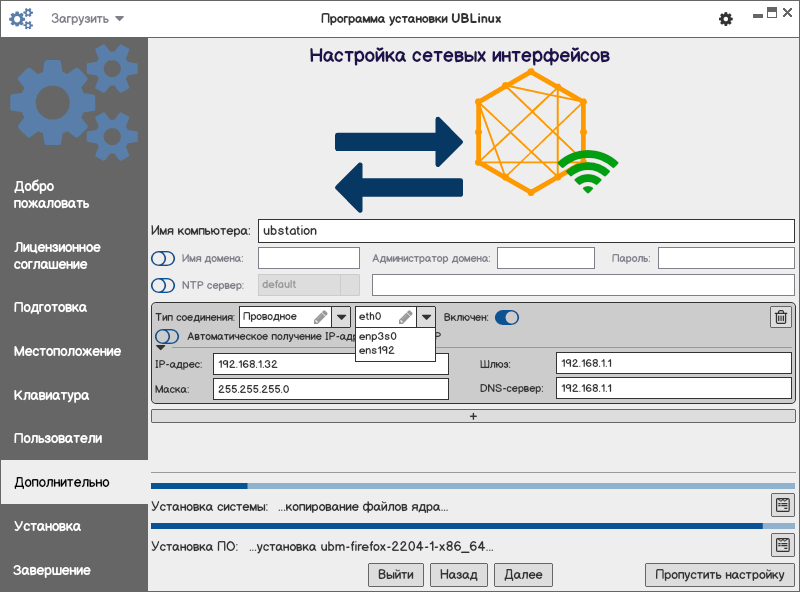Click the small triangle below the auto IP toggle

(161, 348)
